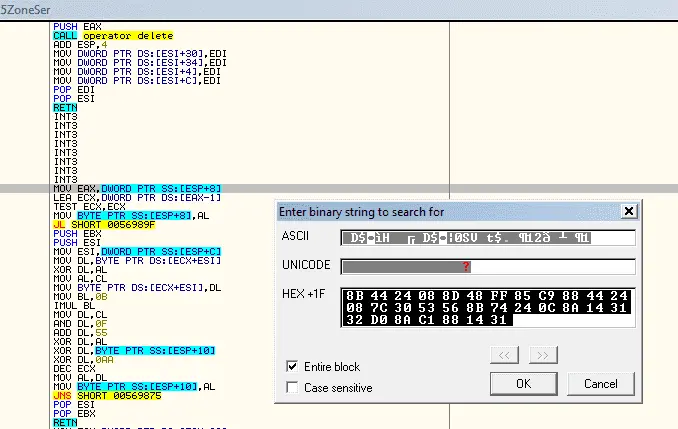The height and width of the screenshot is (429, 678).
Task: Select the first 'XOR DL,AL' instruction after PUSH ESI
Action: pos(80,270)
